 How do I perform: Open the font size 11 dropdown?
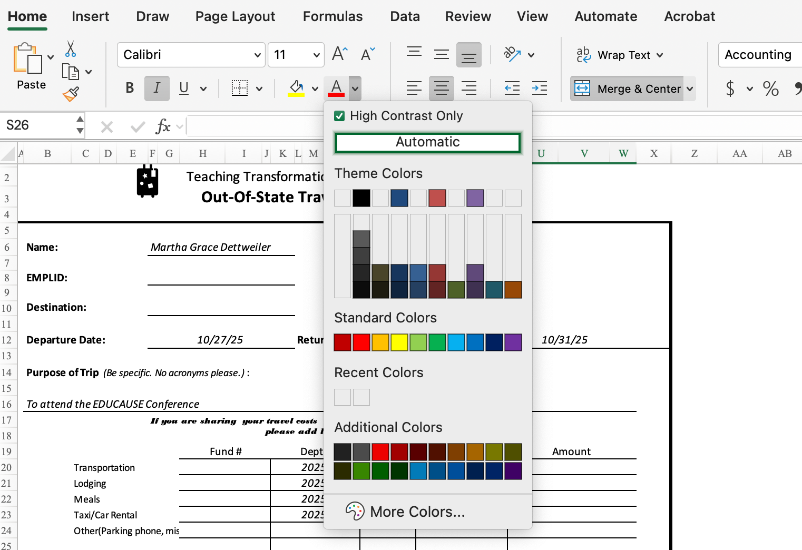[x=317, y=55]
